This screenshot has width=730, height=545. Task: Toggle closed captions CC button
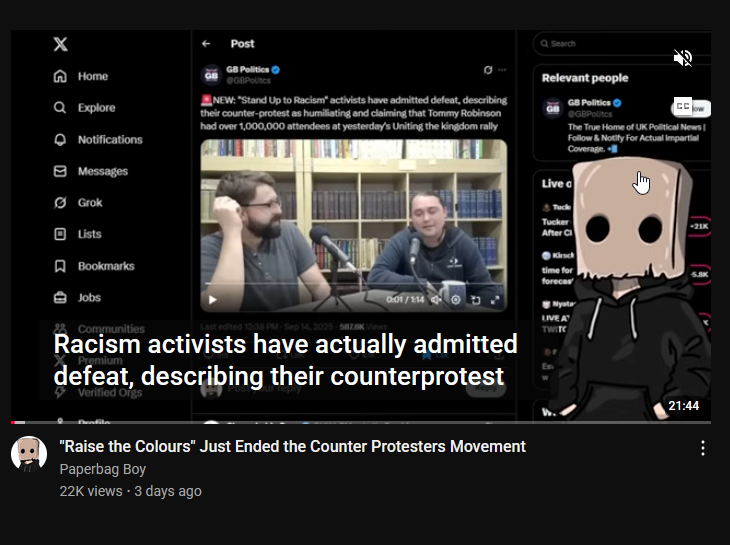683,107
